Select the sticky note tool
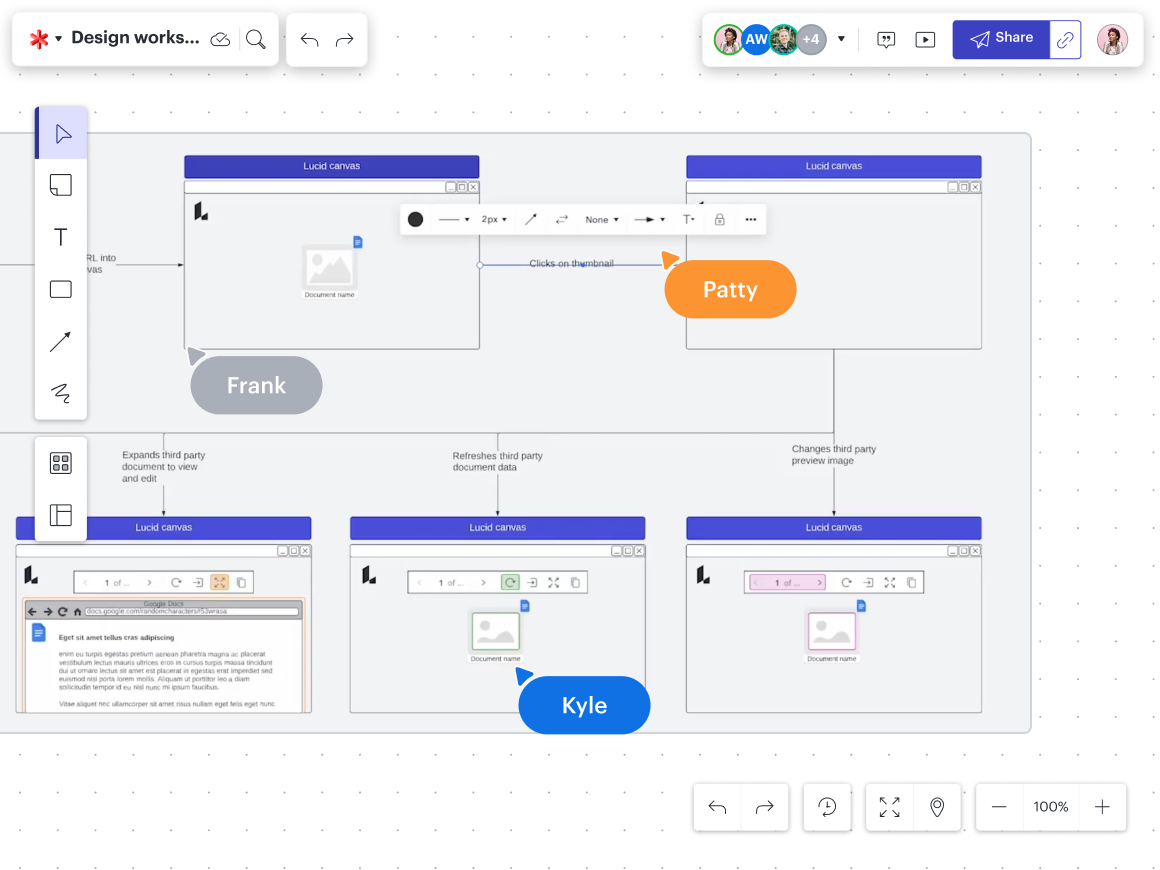This screenshot has width=1160, height=870. click(61, 185)
